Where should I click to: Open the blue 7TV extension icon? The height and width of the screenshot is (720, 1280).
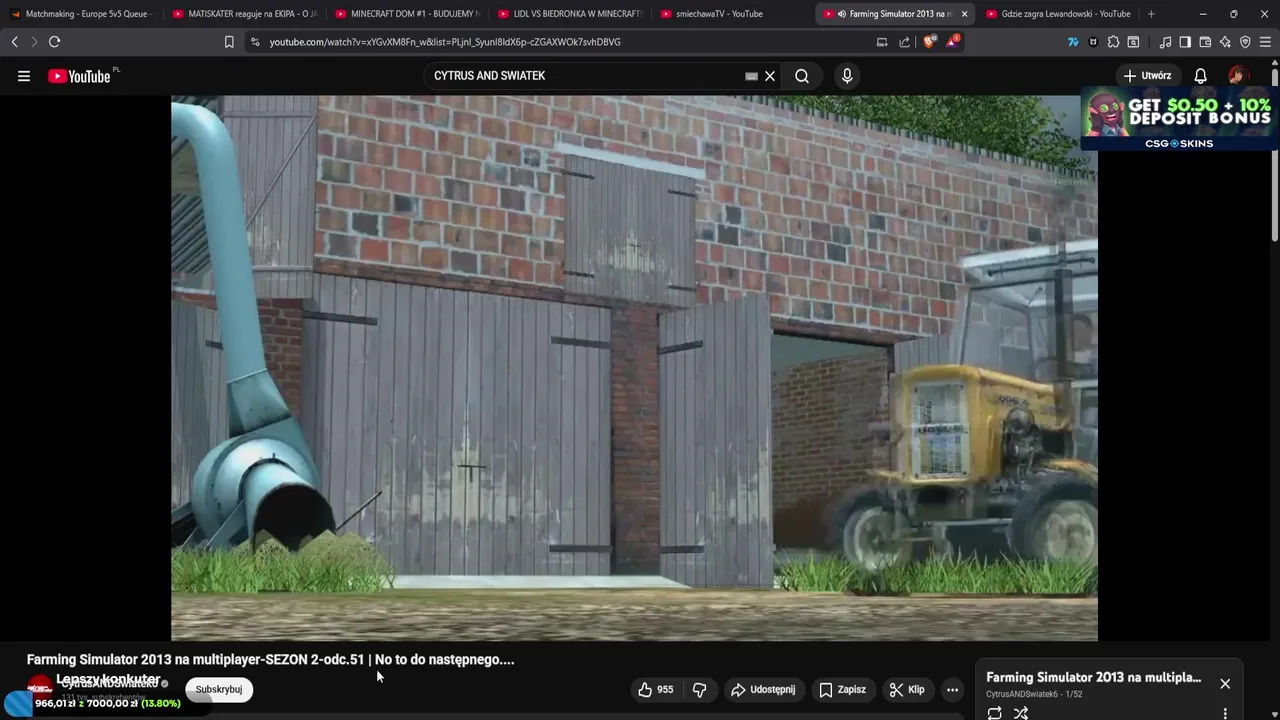coord(1073,42)
